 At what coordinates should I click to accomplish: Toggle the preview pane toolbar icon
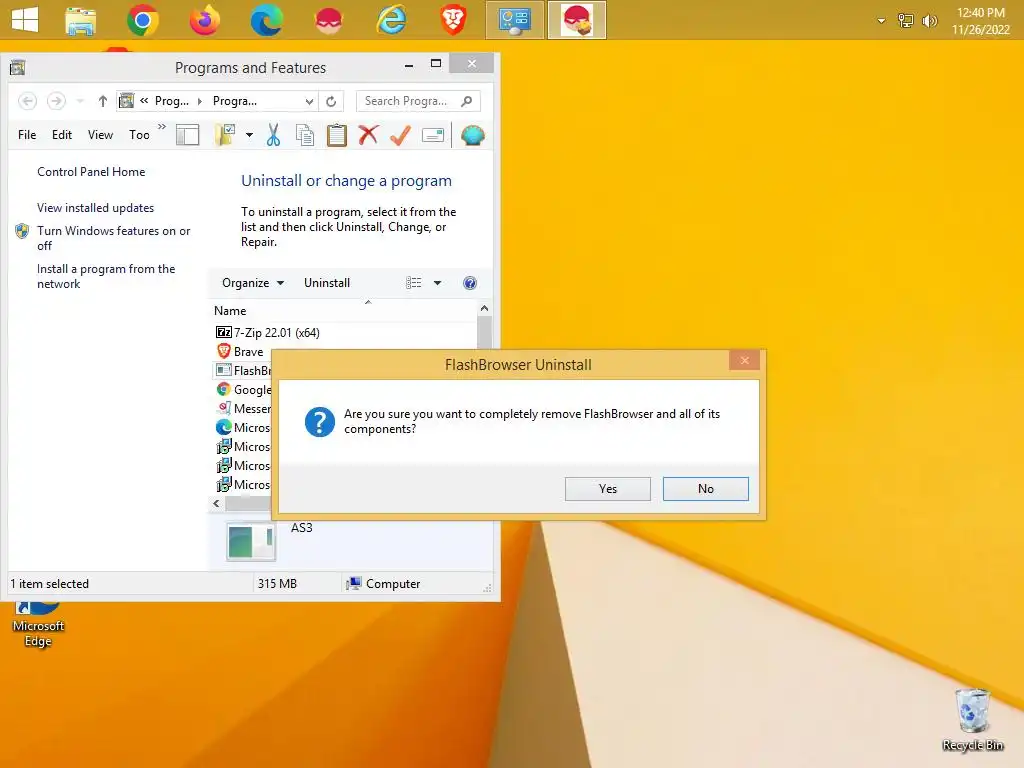click(x=187, y=135)
